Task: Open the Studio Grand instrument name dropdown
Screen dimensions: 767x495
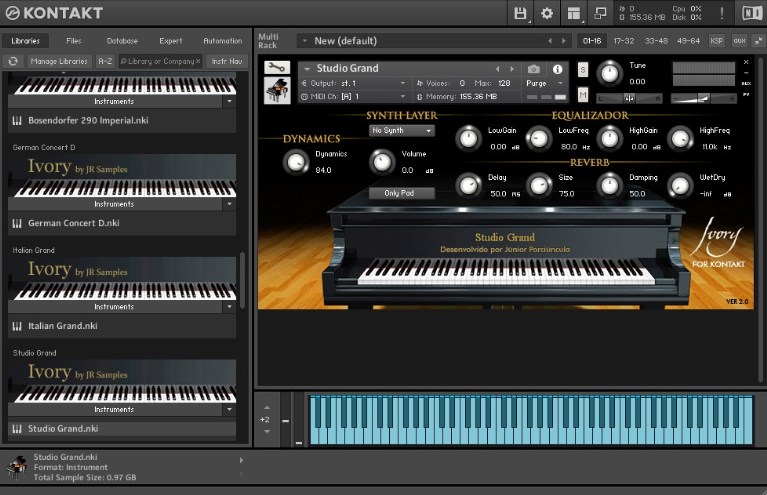Action: (307, 69)
